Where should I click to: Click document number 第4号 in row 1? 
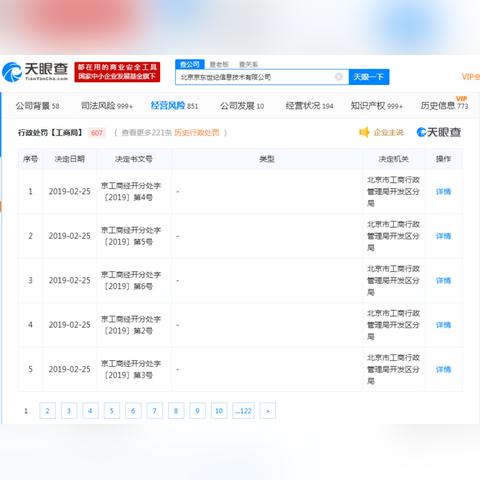pos(131,192)
